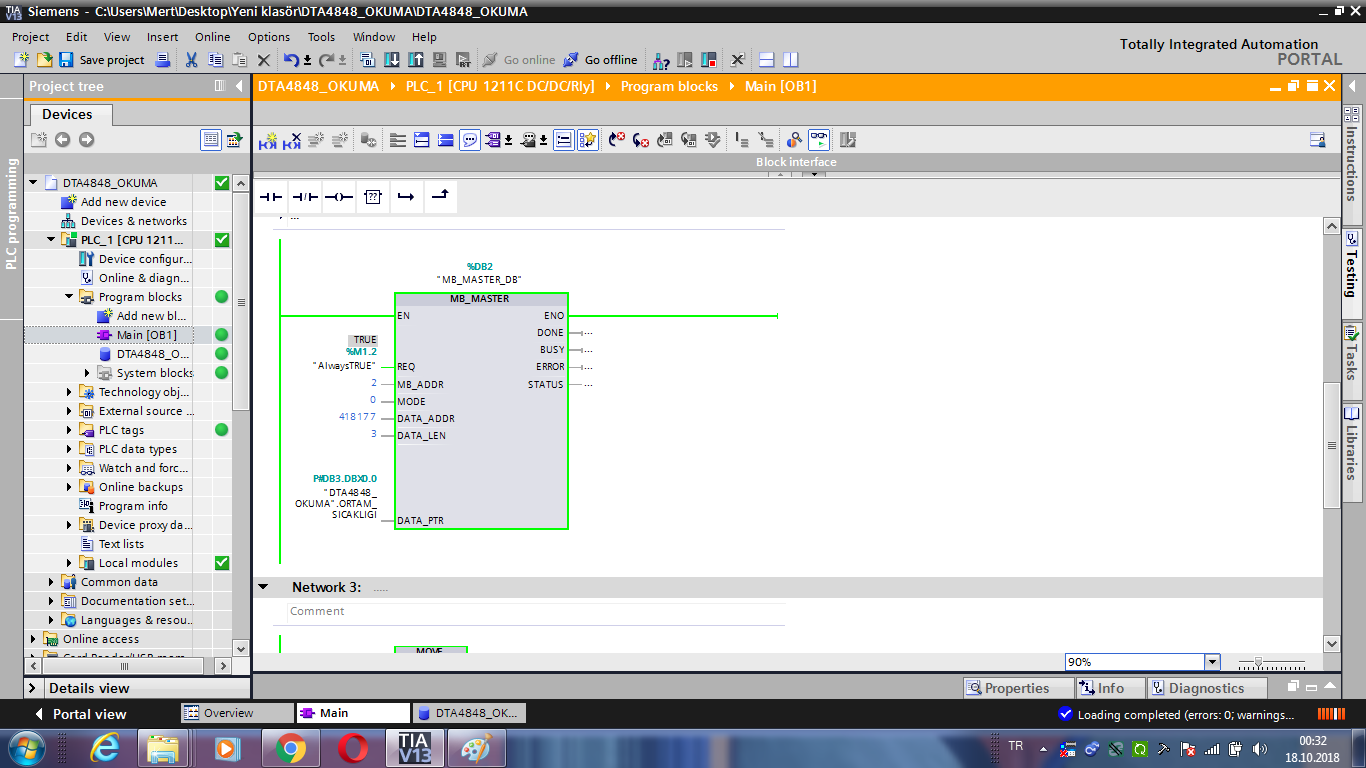Open the Edit menu
This screenshot has height=768, width=1366.
point(77,37)
